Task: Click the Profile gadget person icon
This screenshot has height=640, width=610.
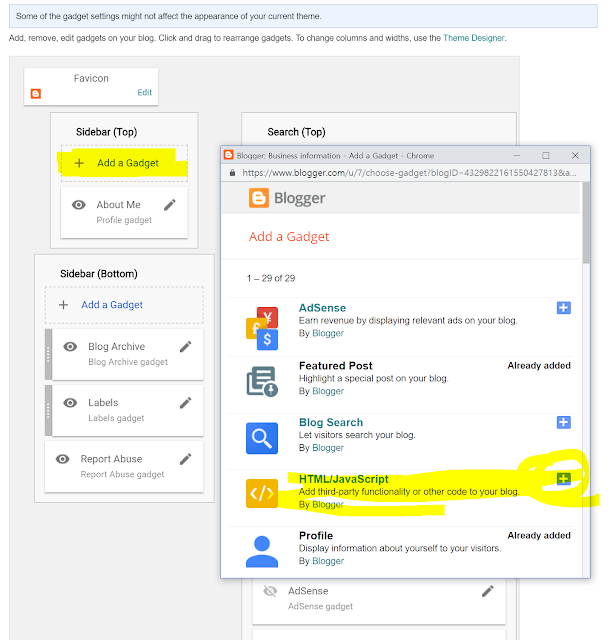Action: pos(262,551)
